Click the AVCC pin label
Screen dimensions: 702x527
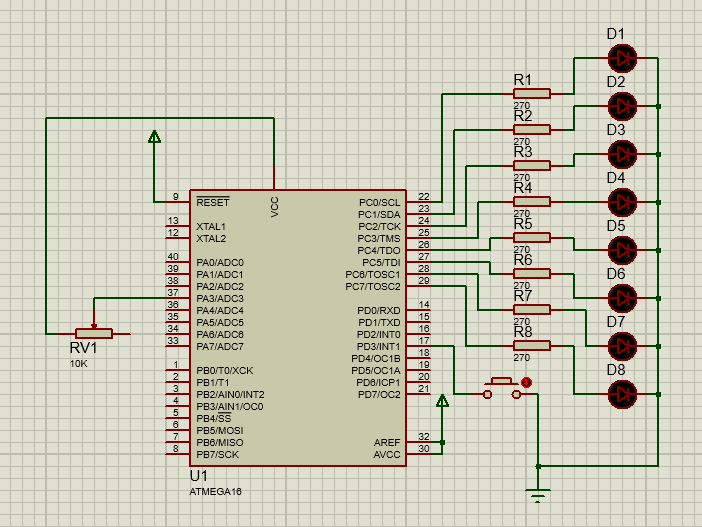(387, 454)
